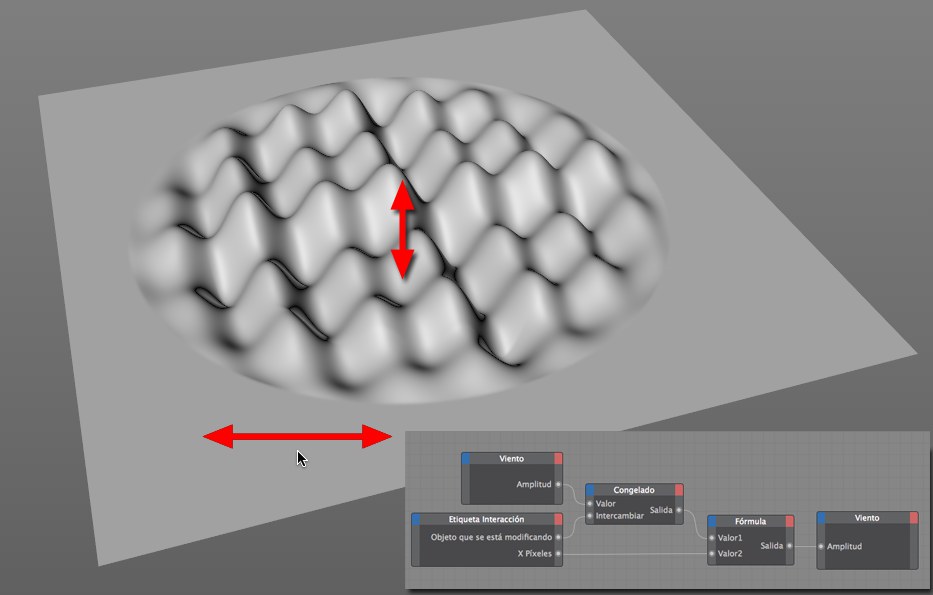Screen dimensions: 933x595
Task: Click the red output corner of the Fórmula node
Action: 789,521
